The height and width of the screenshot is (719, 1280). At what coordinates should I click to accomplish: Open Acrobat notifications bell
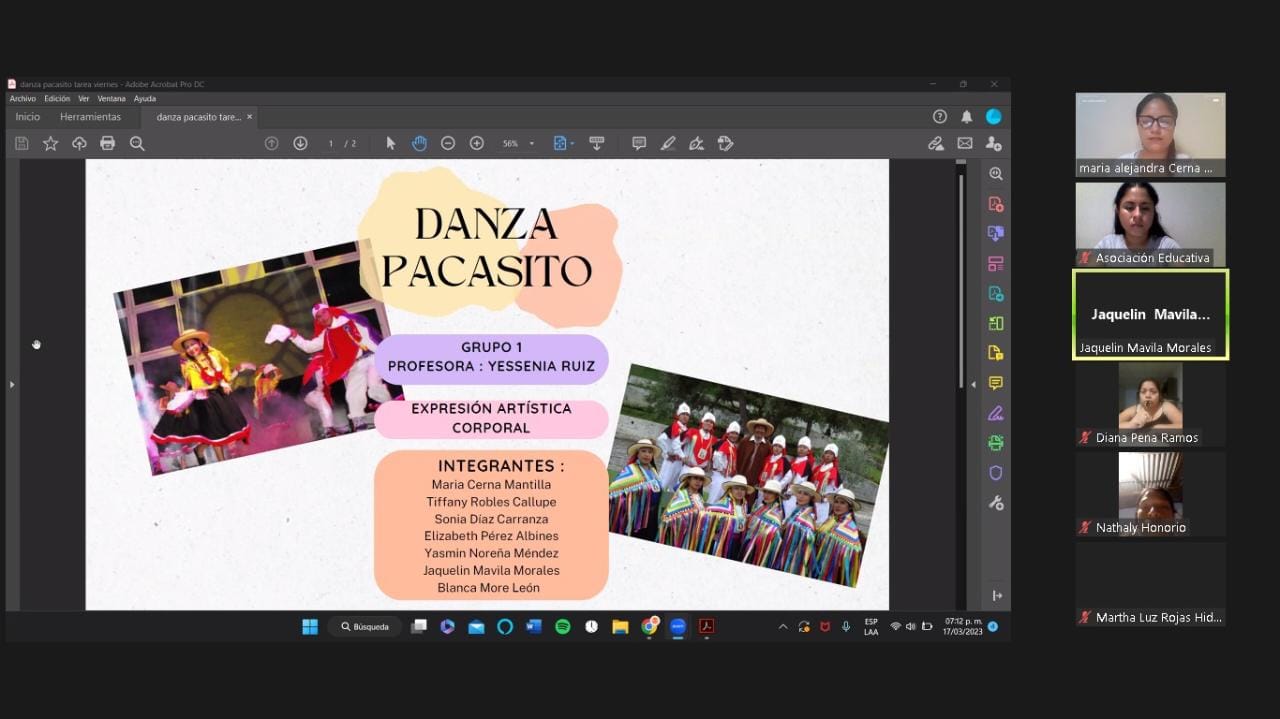966,116
